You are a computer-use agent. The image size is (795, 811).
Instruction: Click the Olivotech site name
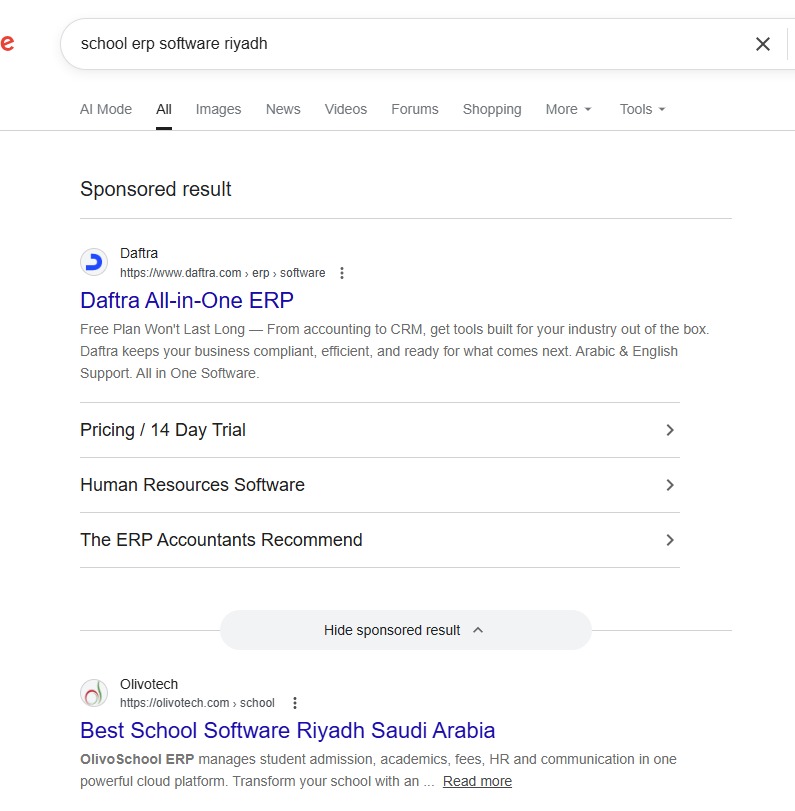[x=149, y=684]
